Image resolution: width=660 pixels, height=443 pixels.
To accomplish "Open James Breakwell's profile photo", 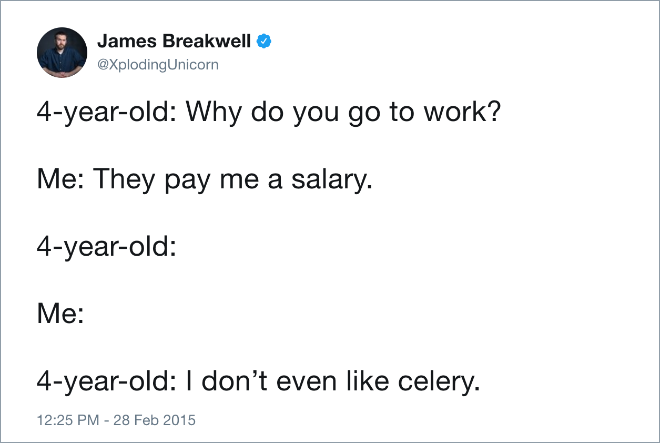I will pyautogui.click(x=62, y=53).
